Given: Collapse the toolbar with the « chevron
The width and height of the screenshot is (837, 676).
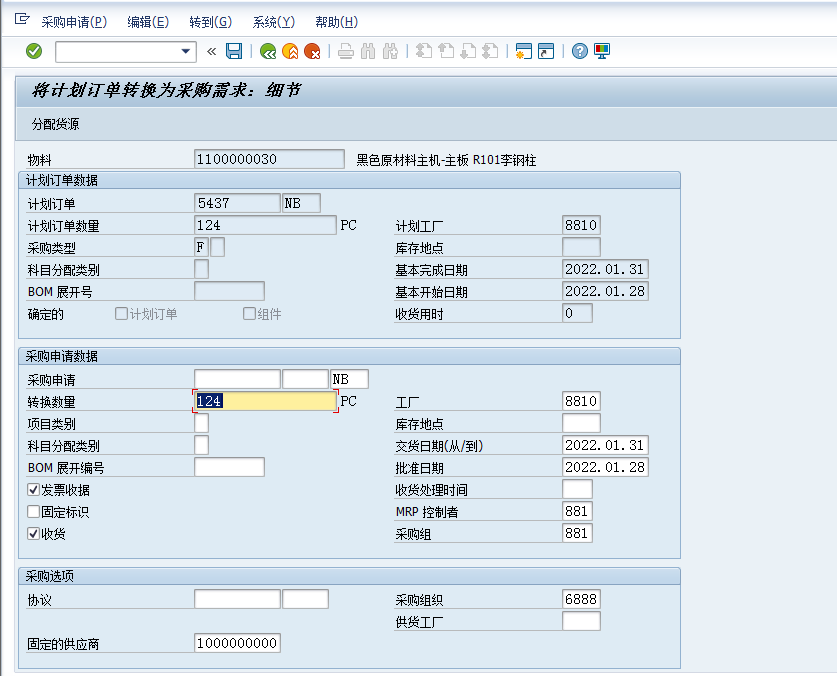Looking at the screenshot, I should [210, 51].
